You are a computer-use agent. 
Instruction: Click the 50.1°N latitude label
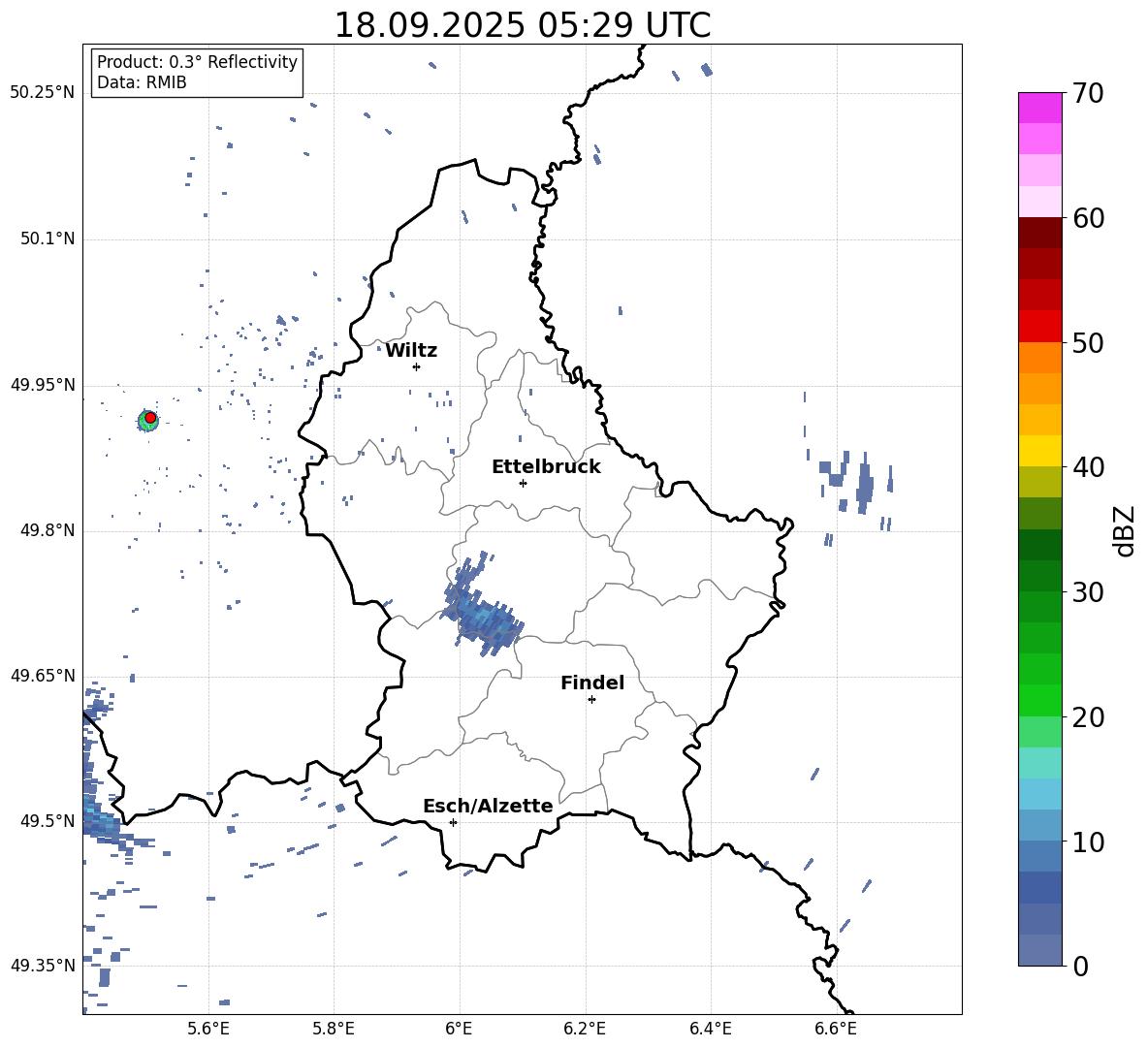click(x=48, y=239)
